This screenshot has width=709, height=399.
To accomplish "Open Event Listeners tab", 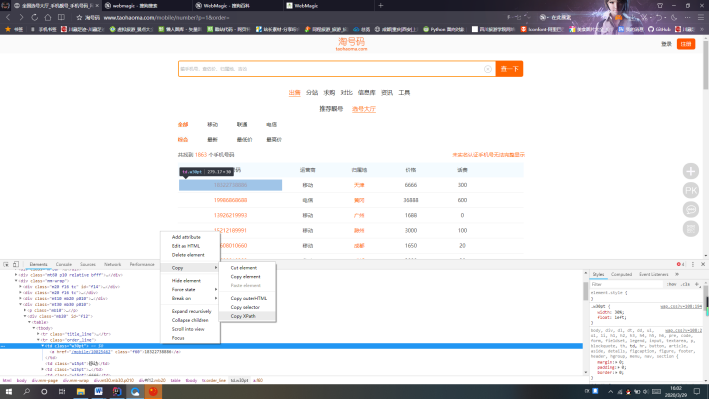I will click(x=653, y=274).
